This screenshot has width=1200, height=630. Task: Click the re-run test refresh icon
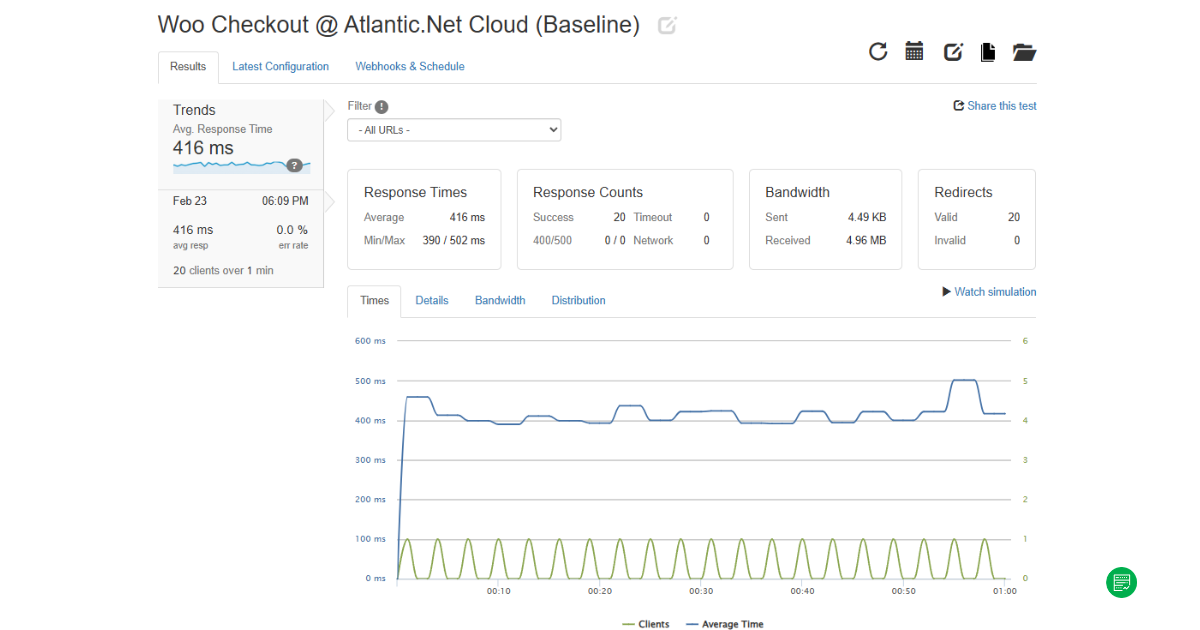coord(878,51)
